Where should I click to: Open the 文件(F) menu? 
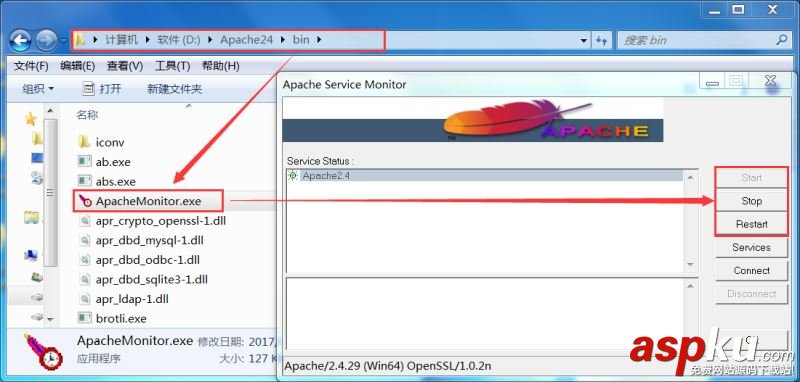pyautogui.click(x=31, y=66)
